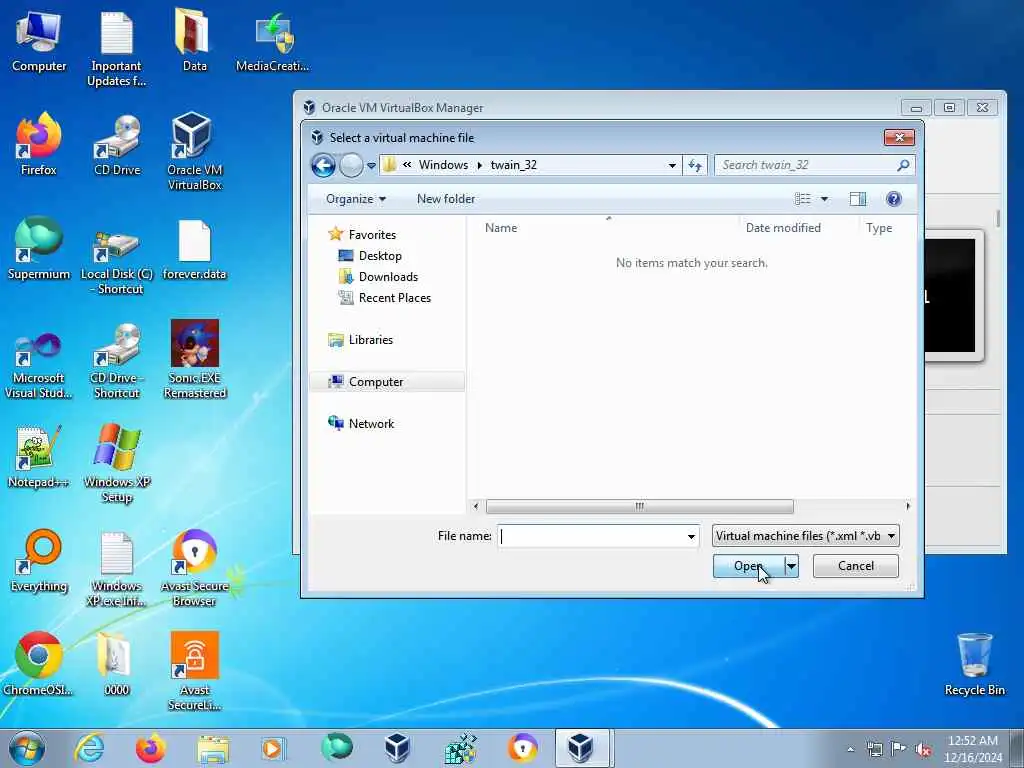Screen dimensions: 1024x768
Task: Click Windows breadcrumb in address bar
Action: [x=443, y=165]
